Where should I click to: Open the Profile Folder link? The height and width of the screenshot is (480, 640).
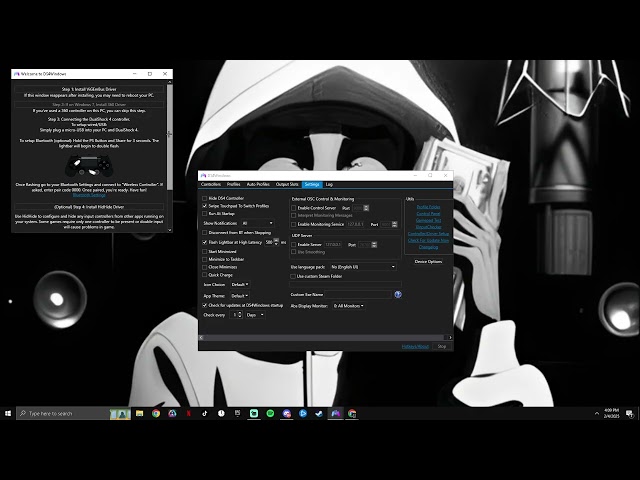[428, 207]
